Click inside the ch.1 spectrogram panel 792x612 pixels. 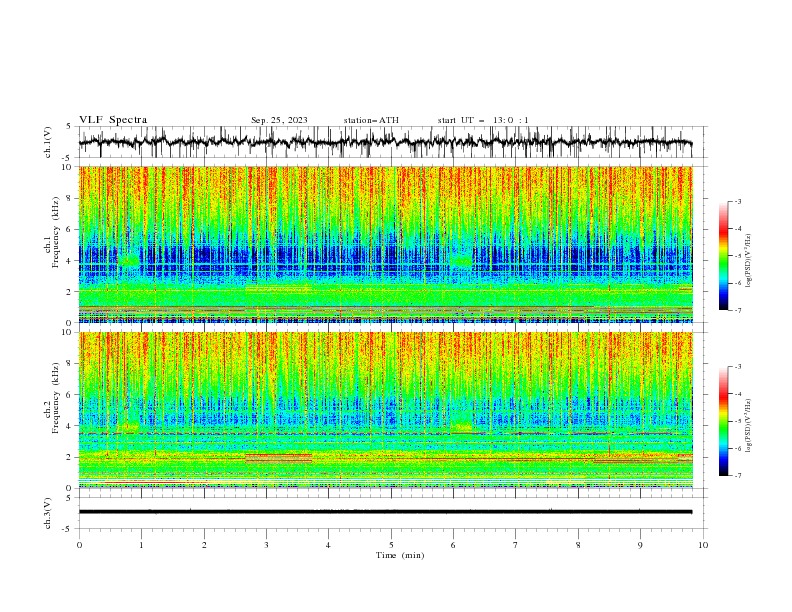[x=386, y=244]
